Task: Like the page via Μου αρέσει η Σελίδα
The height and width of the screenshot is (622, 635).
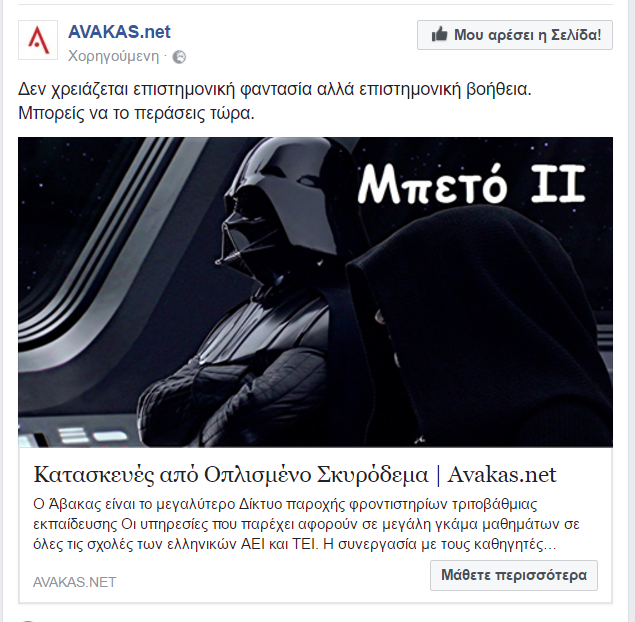Action: 515,35
